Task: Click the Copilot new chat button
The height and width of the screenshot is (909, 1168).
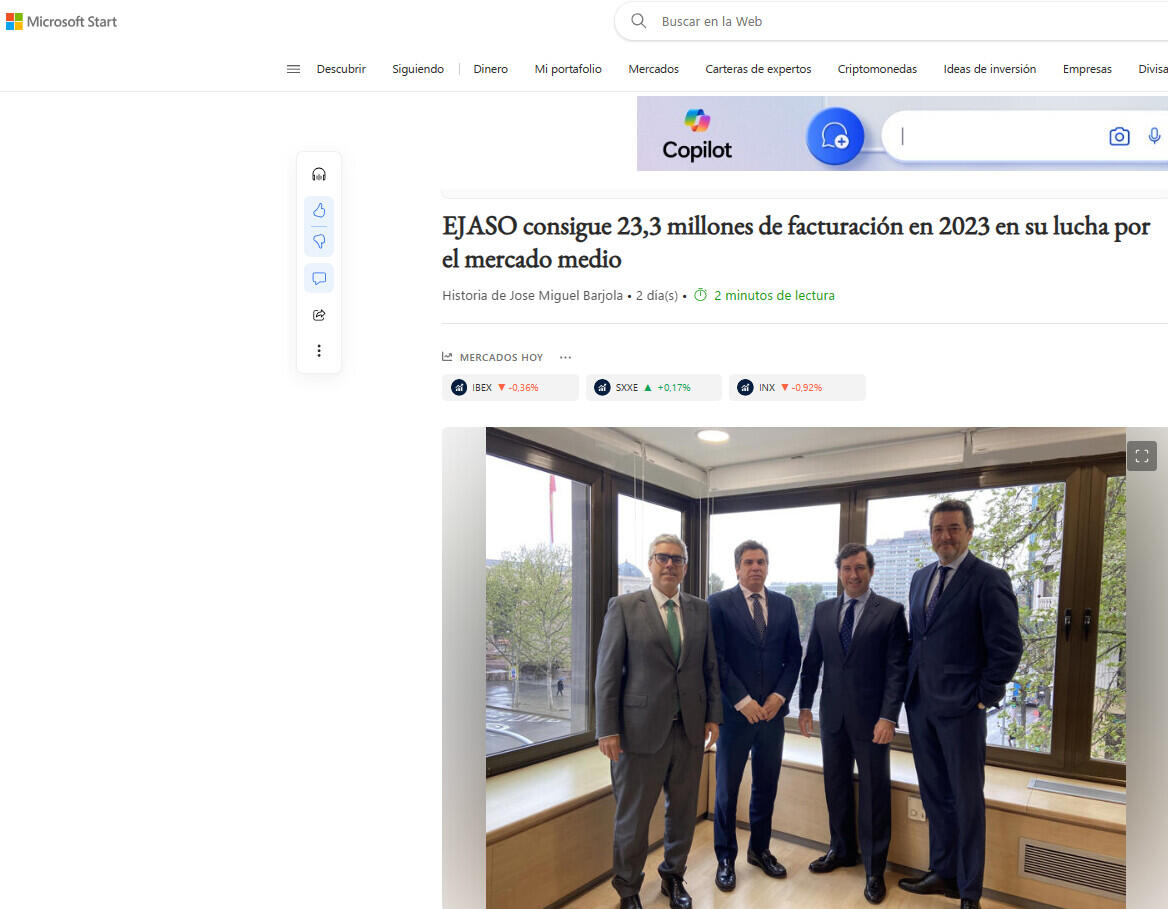Action: pos(835,136)
